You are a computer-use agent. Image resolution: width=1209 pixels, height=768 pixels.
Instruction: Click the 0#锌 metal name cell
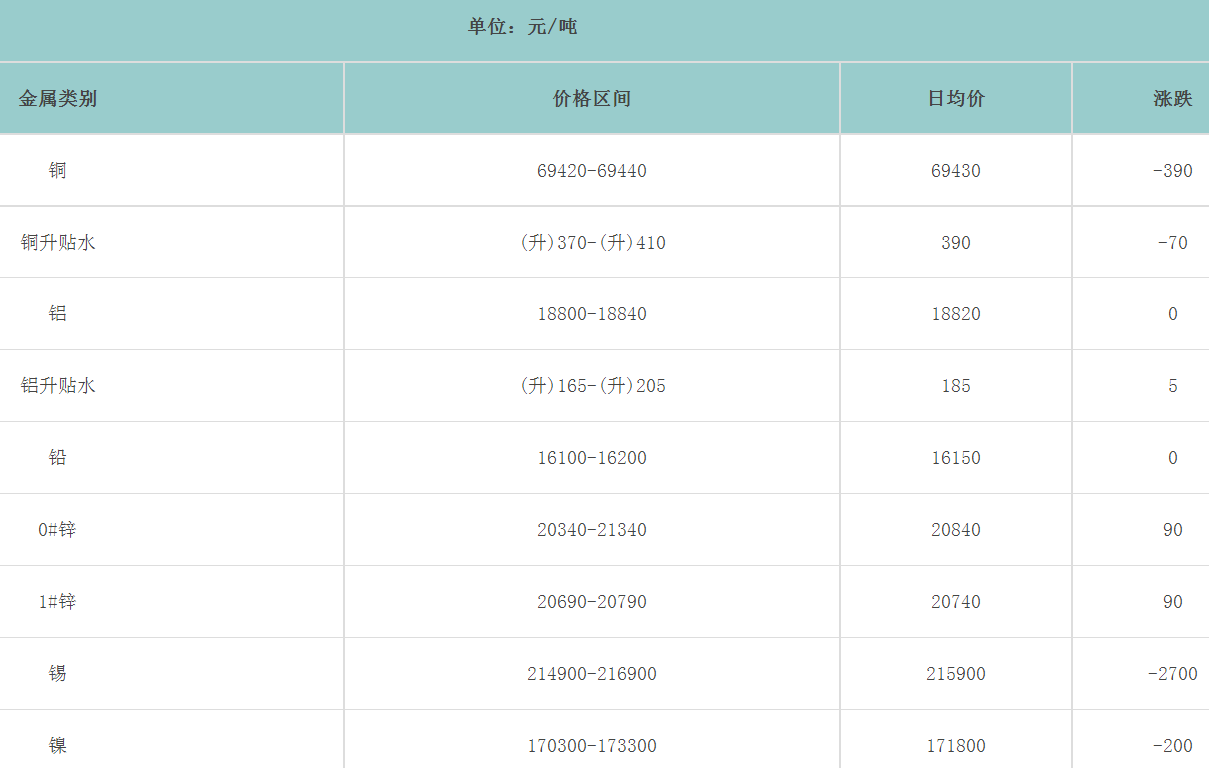pos(58,530)
